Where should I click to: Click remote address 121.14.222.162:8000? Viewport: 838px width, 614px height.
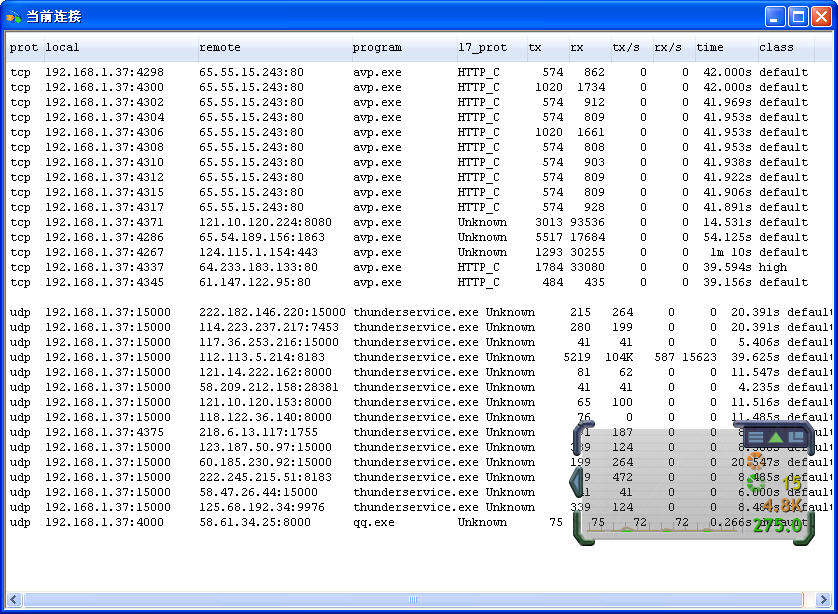tap(265, 371)
